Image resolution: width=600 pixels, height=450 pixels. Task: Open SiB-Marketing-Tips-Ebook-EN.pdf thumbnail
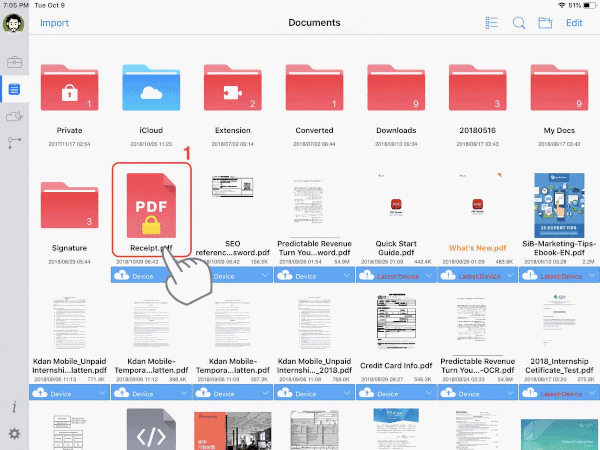(x=559, y=205)
